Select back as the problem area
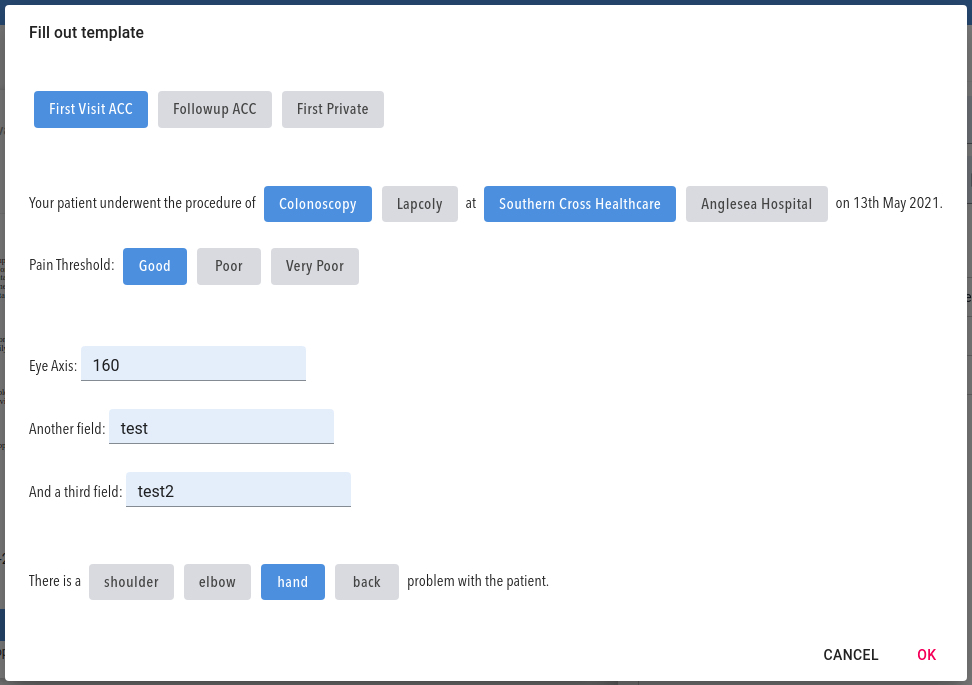972x685 pixels. pos(366,581)
